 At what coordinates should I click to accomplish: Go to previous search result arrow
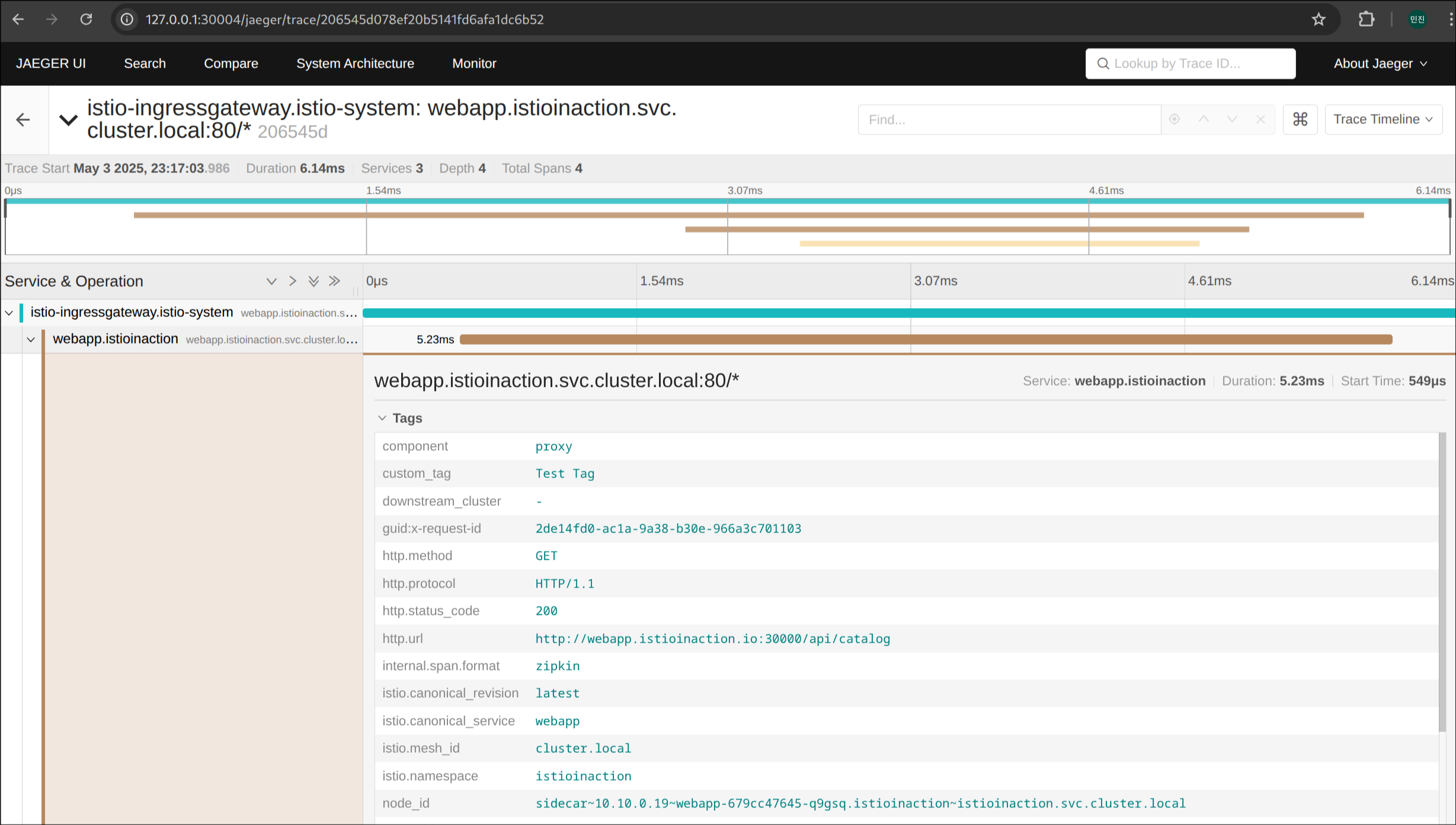coord(1204,119)
